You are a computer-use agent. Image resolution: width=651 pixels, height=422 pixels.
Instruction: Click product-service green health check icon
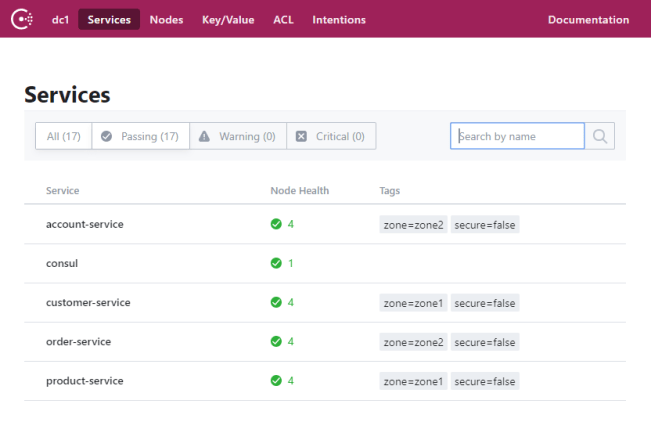276,380
